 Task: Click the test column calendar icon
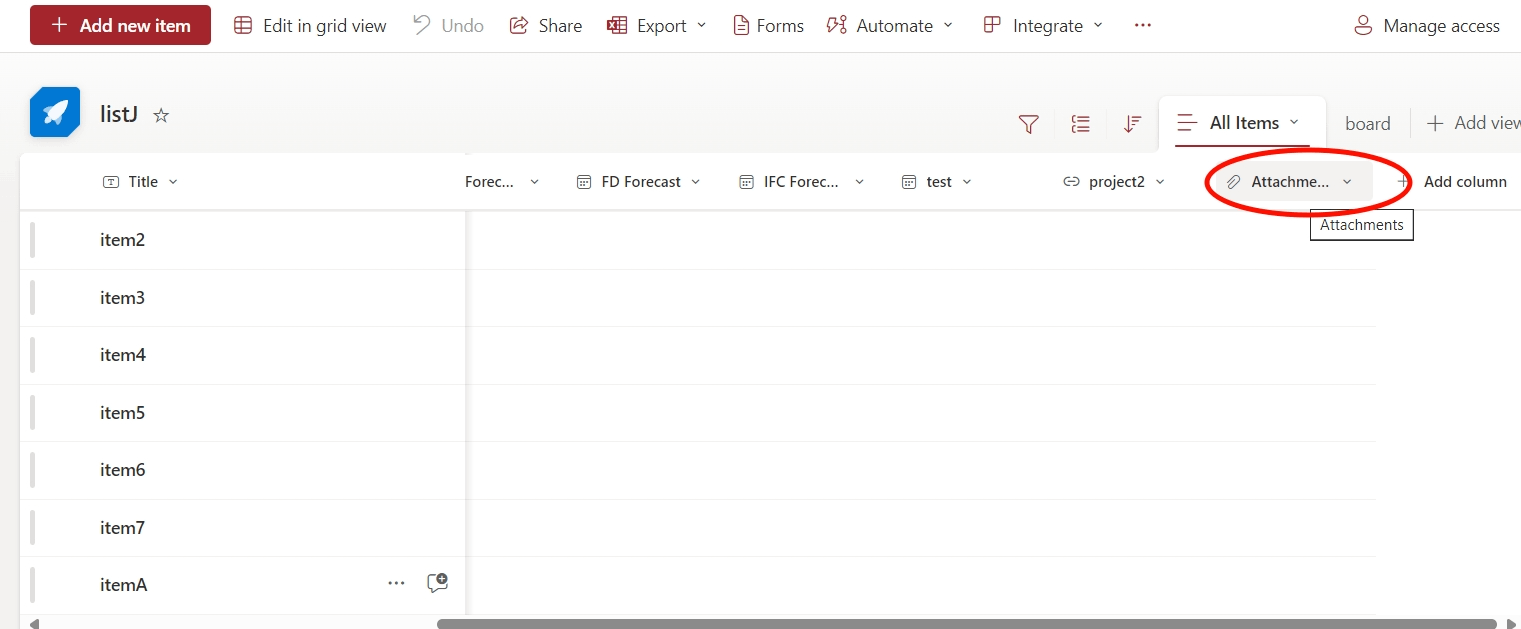pos(909,182)
